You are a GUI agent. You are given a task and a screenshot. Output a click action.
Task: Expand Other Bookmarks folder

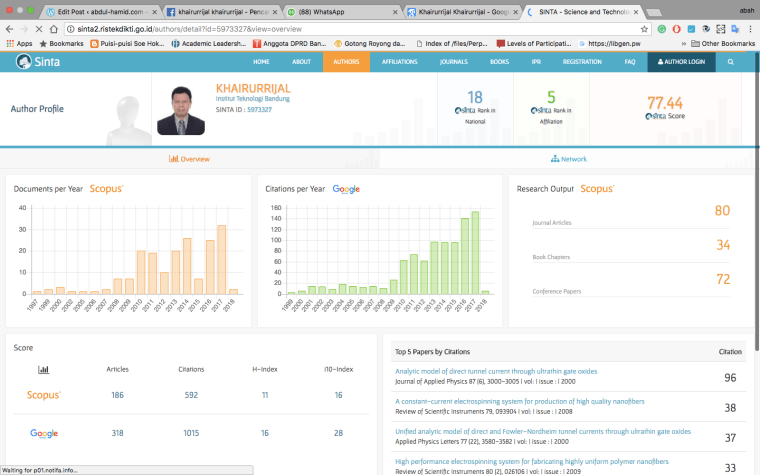(723, 44)
